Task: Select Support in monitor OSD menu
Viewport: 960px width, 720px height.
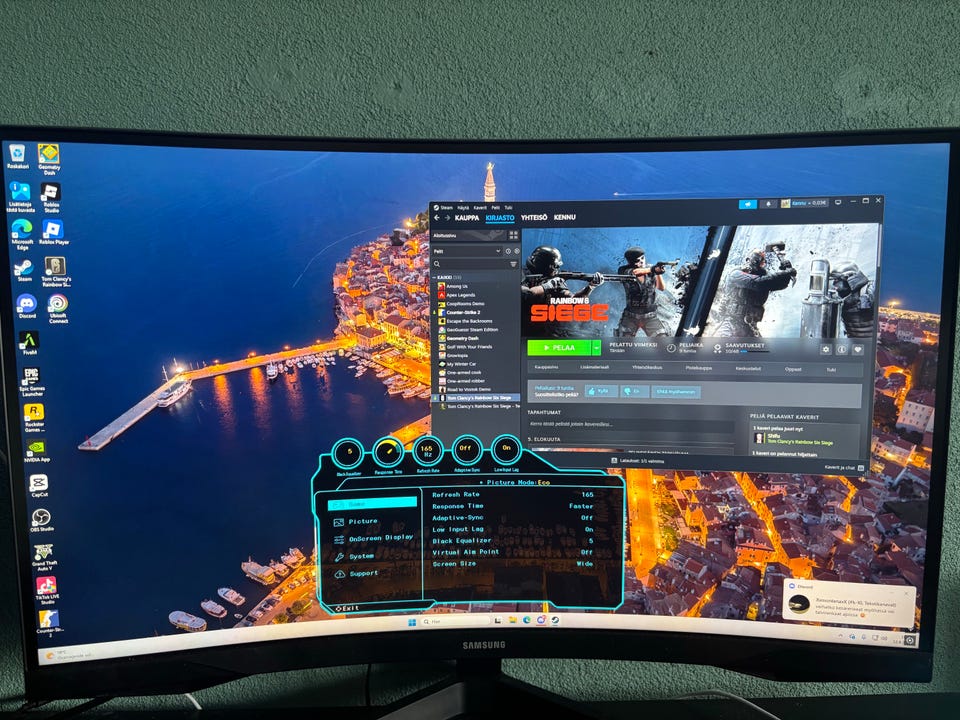Action: [x=363, y=574]
